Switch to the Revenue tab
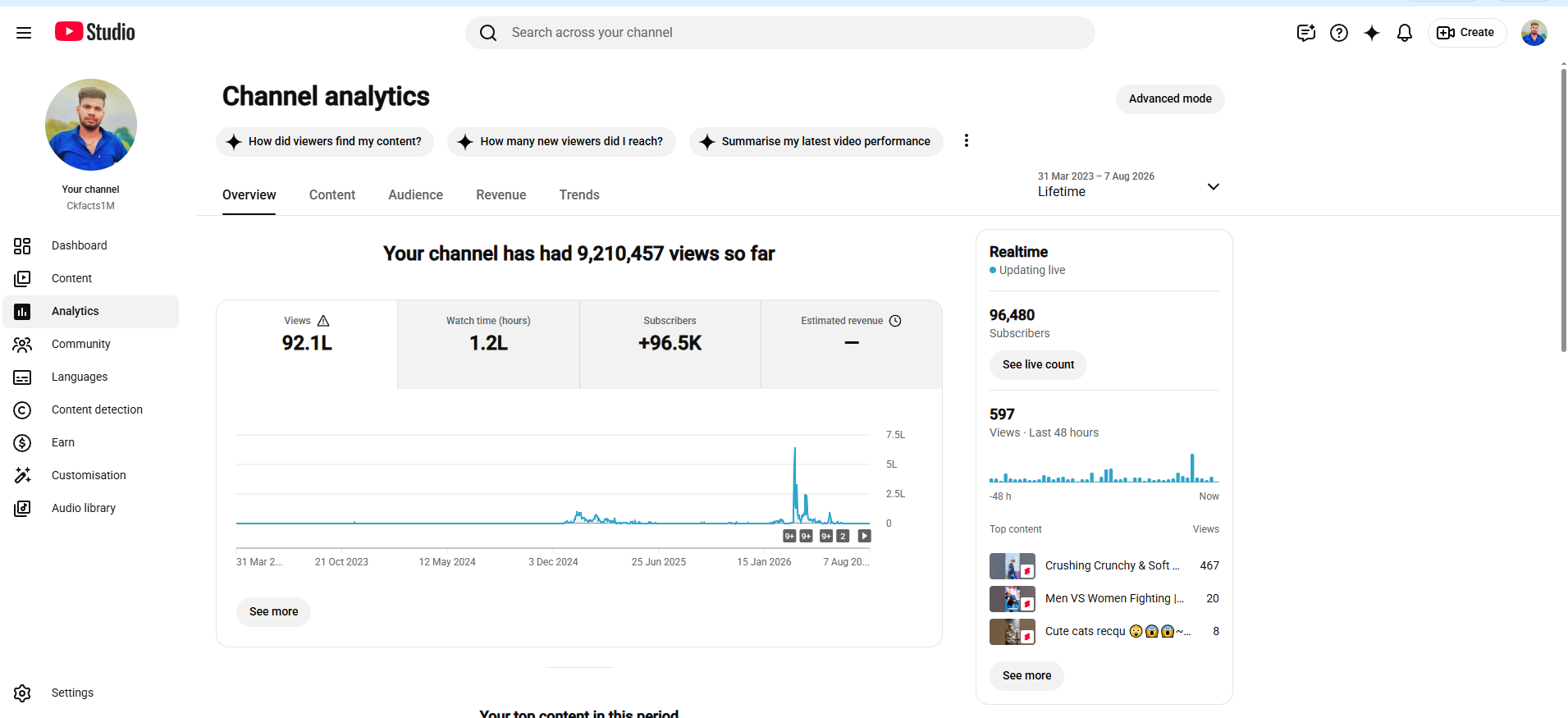This screenshot has height=718, width=1568. pyautogui.click(x=501, y=195)
